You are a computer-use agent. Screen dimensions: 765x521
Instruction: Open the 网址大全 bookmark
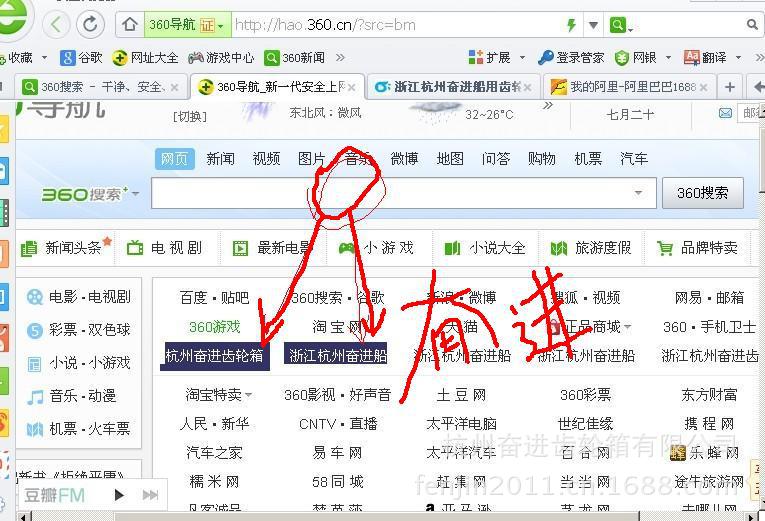click(145, 58)
